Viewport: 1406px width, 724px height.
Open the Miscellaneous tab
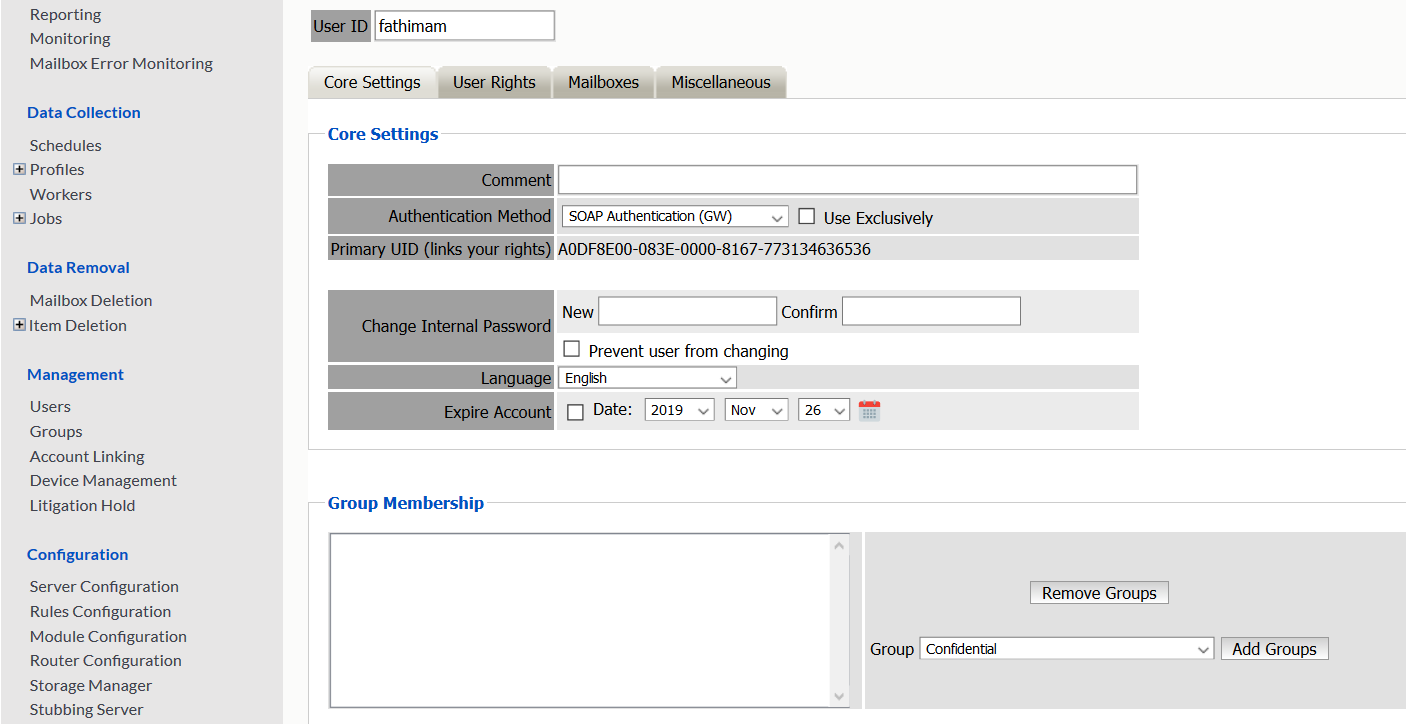coord(721,83)
